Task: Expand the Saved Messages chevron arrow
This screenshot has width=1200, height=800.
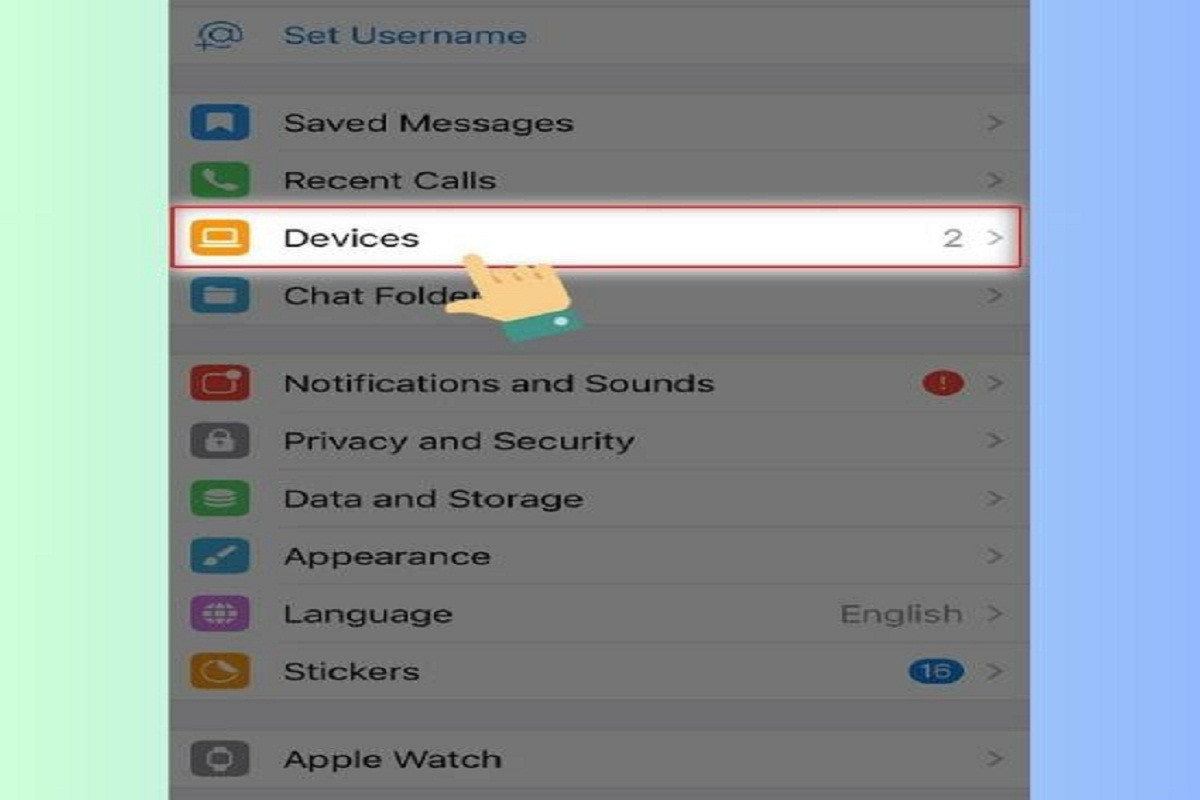Action: click(x=995, y=123)
